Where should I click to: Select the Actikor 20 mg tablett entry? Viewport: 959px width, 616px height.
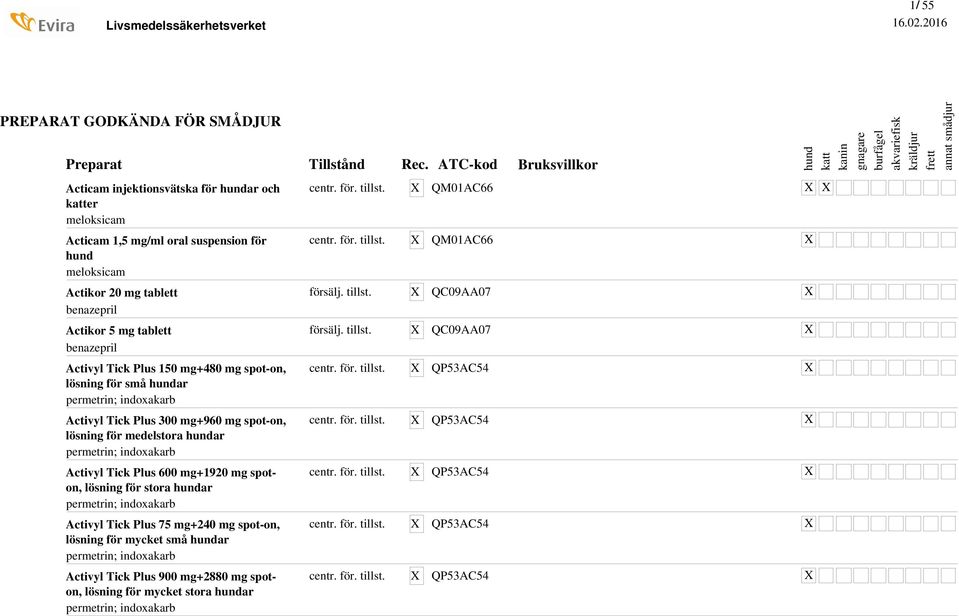(121, 293)
